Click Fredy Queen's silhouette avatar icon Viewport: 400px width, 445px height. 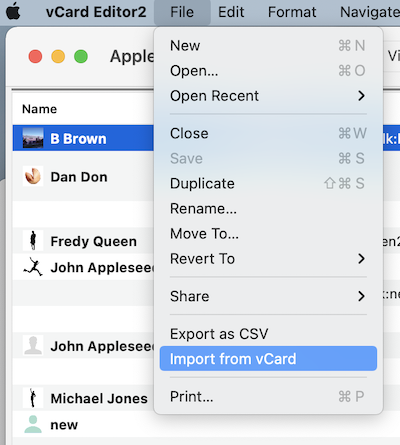point(33,240)
